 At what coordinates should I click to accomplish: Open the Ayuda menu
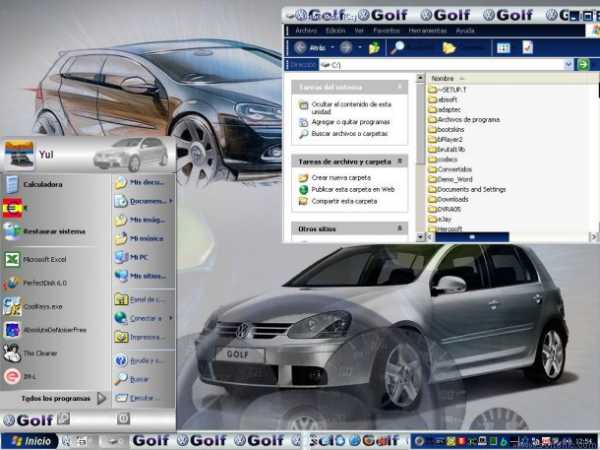click(x=465, y=30)
